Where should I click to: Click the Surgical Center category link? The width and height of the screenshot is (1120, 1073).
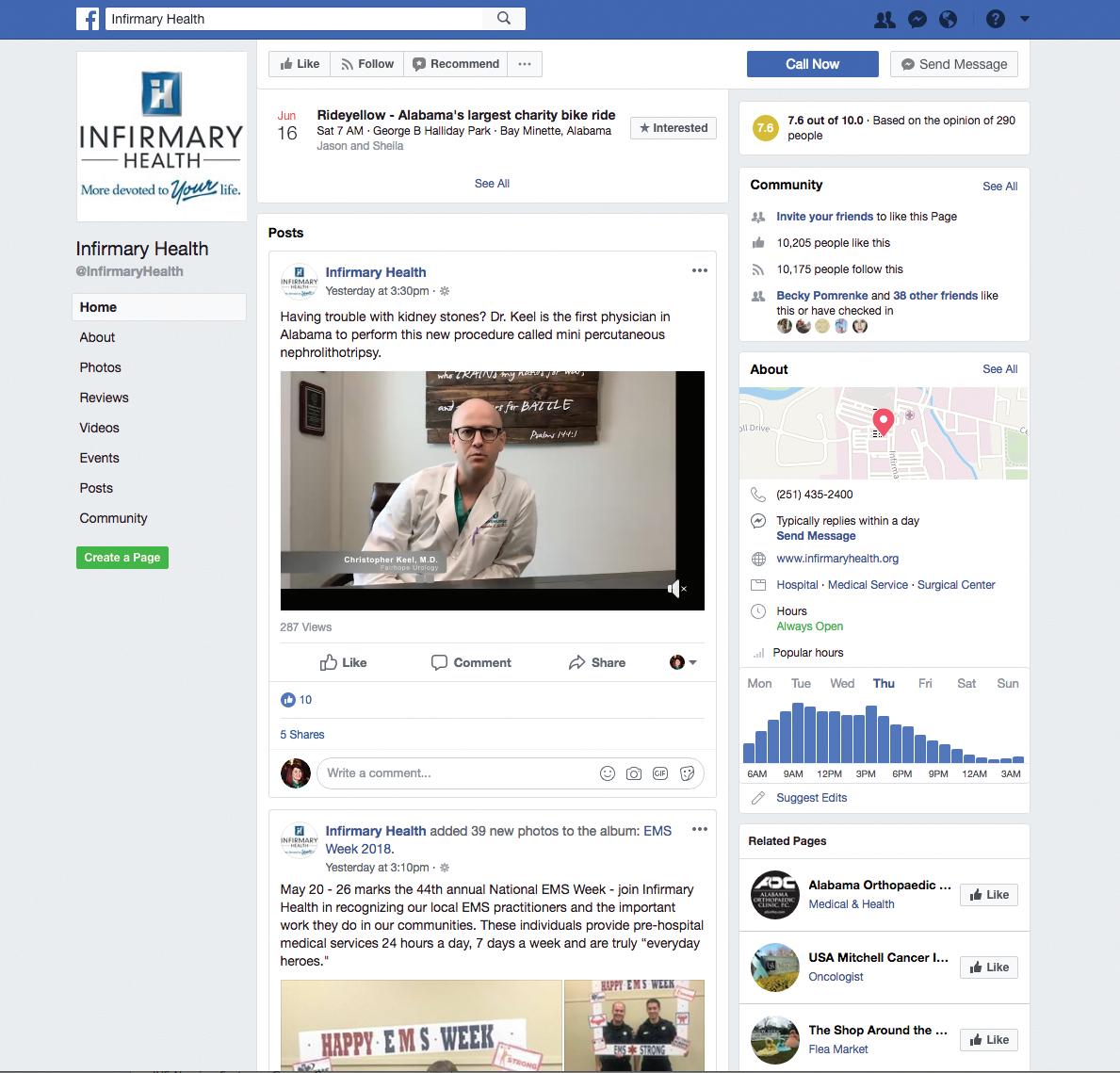point(956,584)
